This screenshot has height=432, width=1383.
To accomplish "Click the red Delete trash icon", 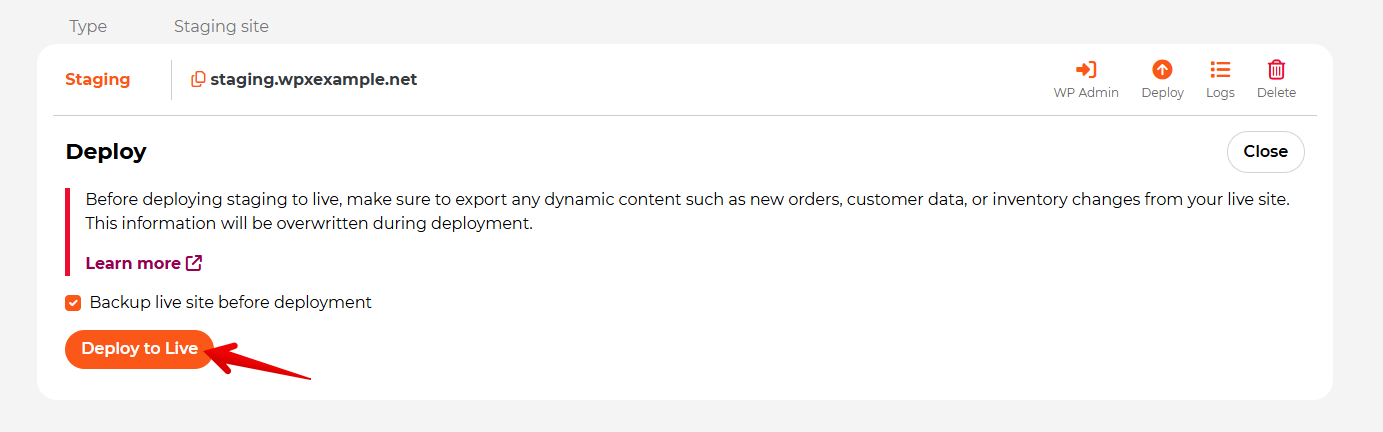I will click(x=1276, y=69).
